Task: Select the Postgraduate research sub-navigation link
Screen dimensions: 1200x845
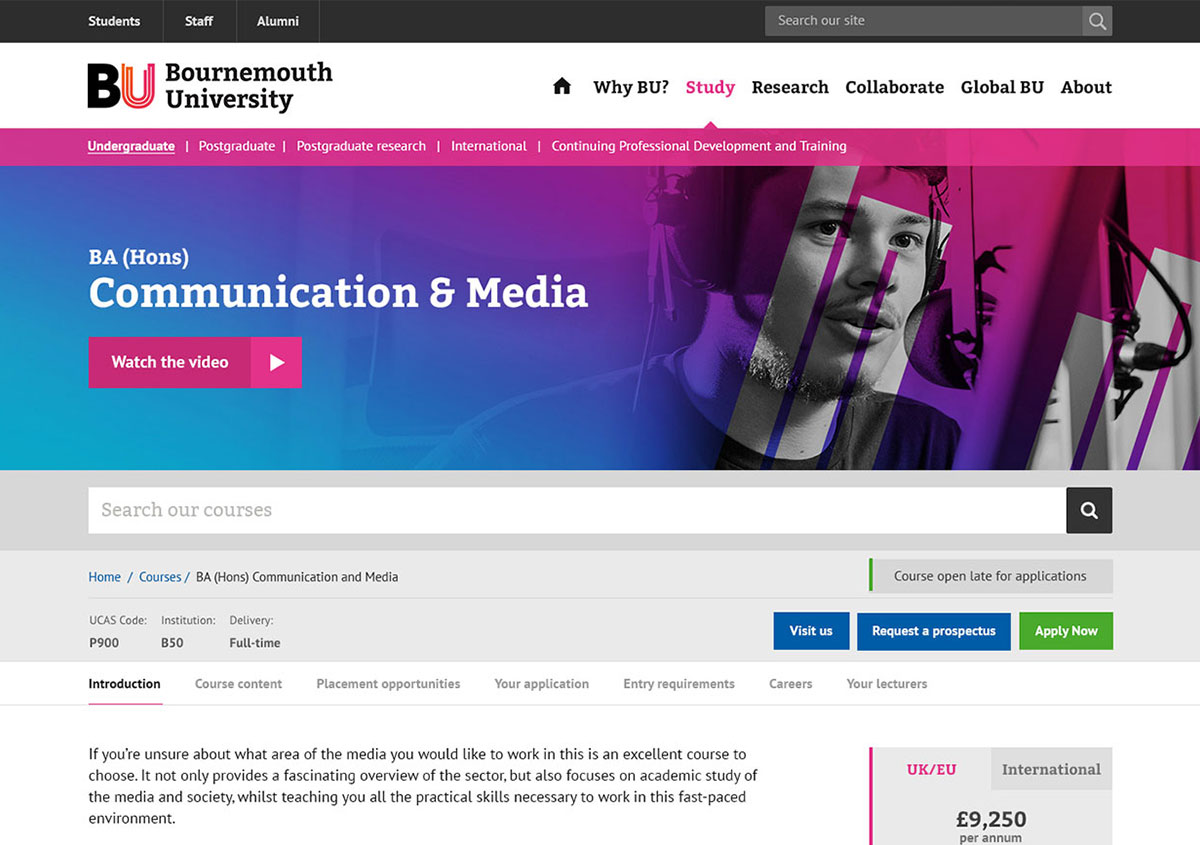Action: pos(361,146)
